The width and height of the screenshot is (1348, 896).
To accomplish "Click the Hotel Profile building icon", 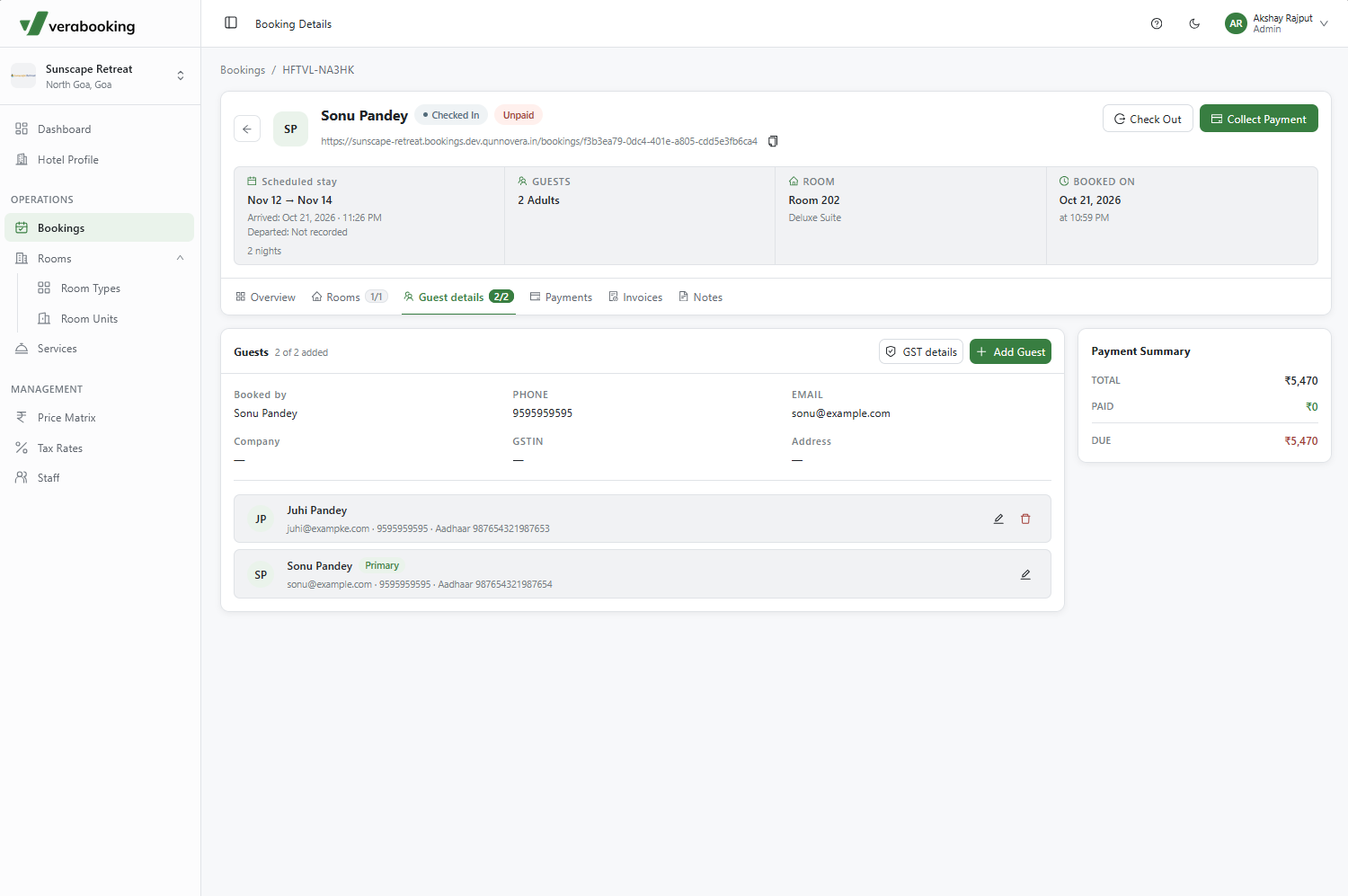I will click(22, 159).
